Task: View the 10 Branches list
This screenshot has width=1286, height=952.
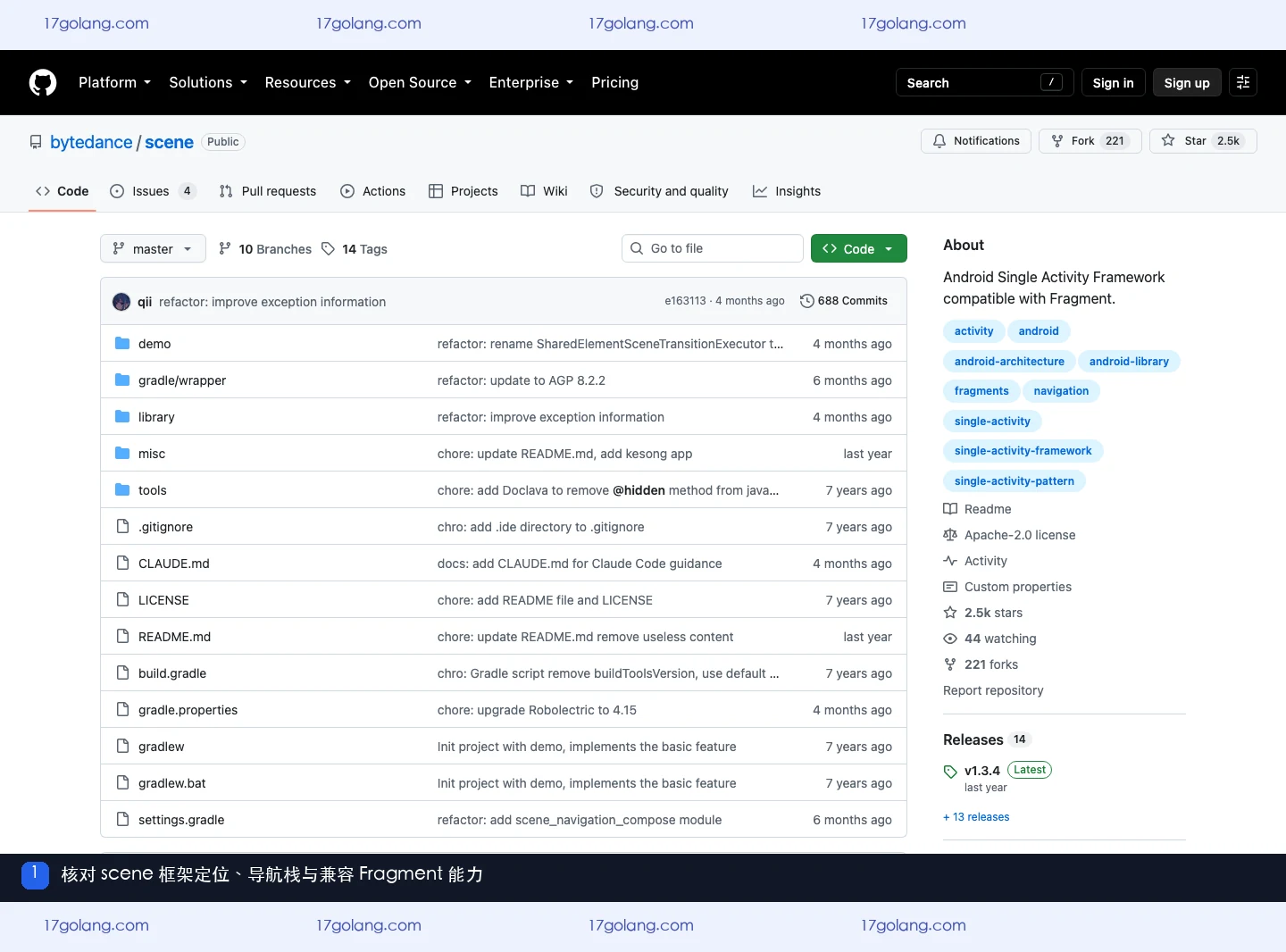Action: coord(265,249)
